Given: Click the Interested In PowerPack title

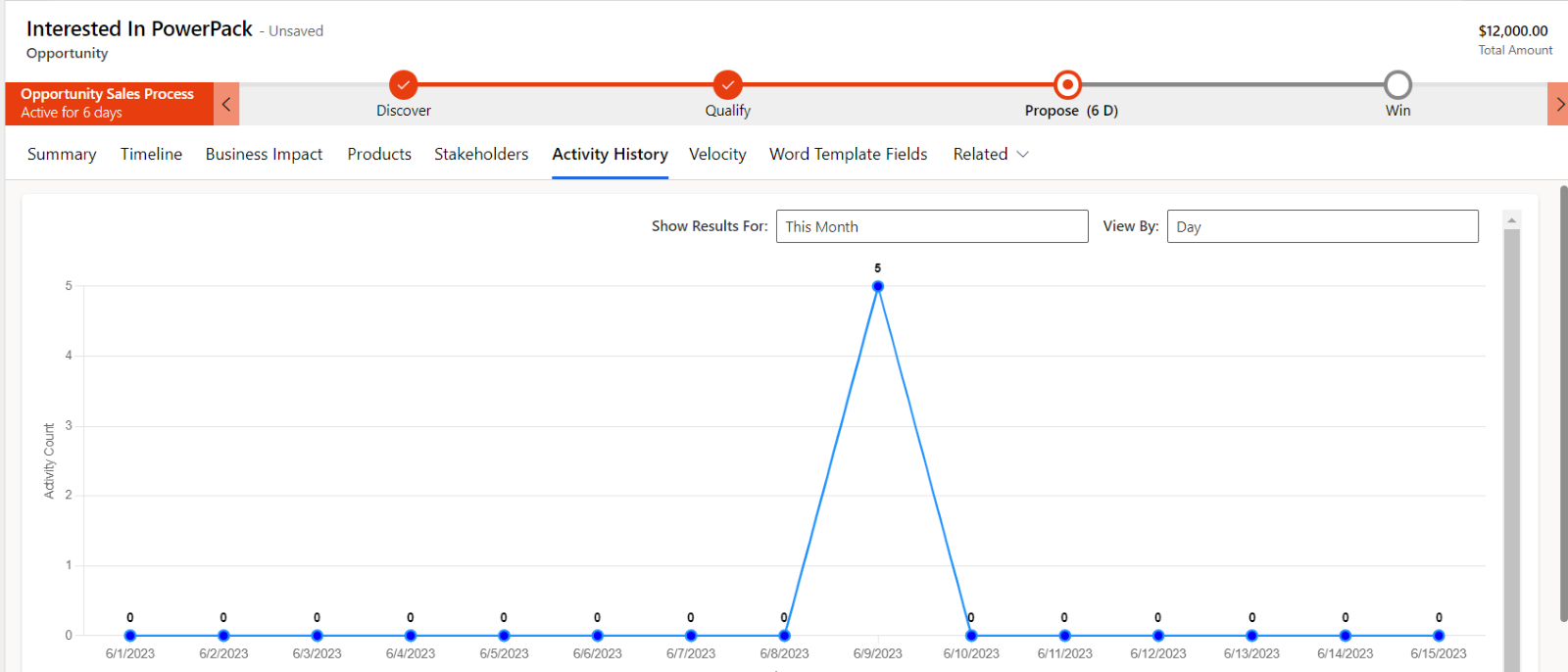Looking at the screenshot, I should click(139, 29).
